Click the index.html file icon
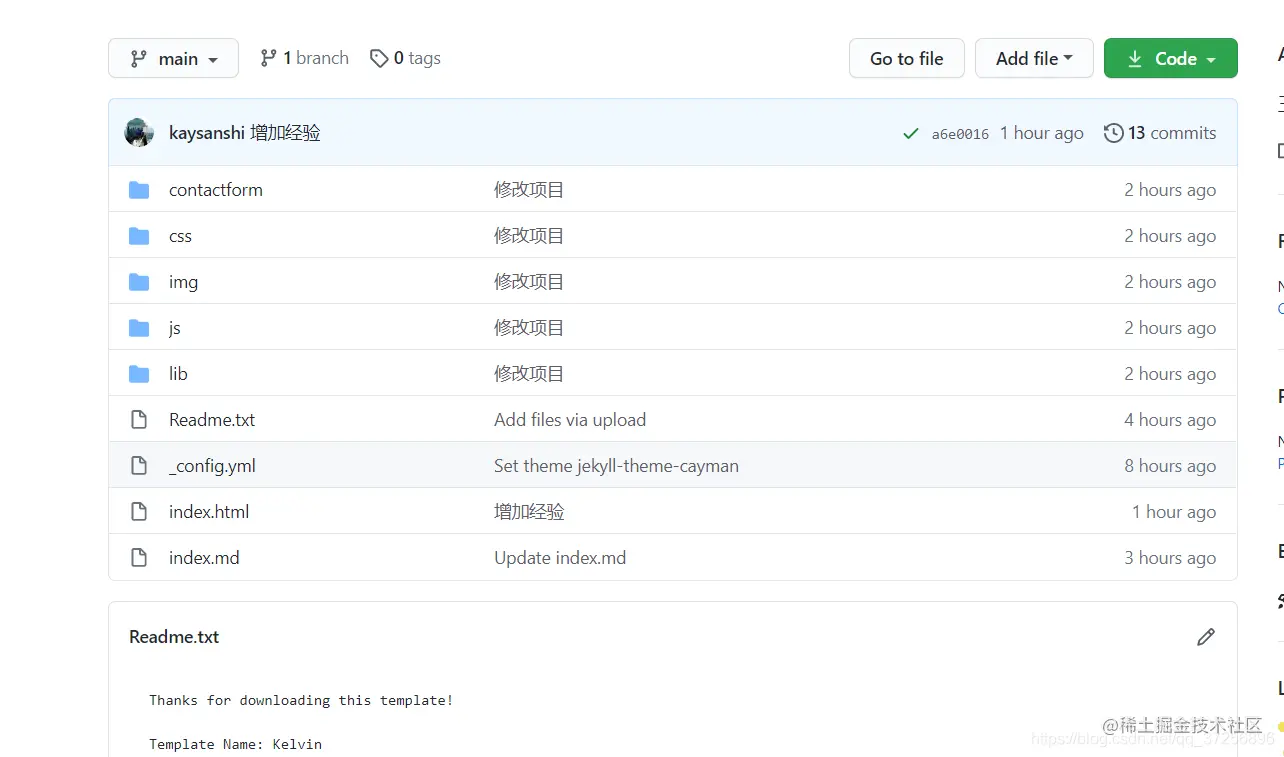The height and width of the screenshot is (757, 1284). pos(139,512)
